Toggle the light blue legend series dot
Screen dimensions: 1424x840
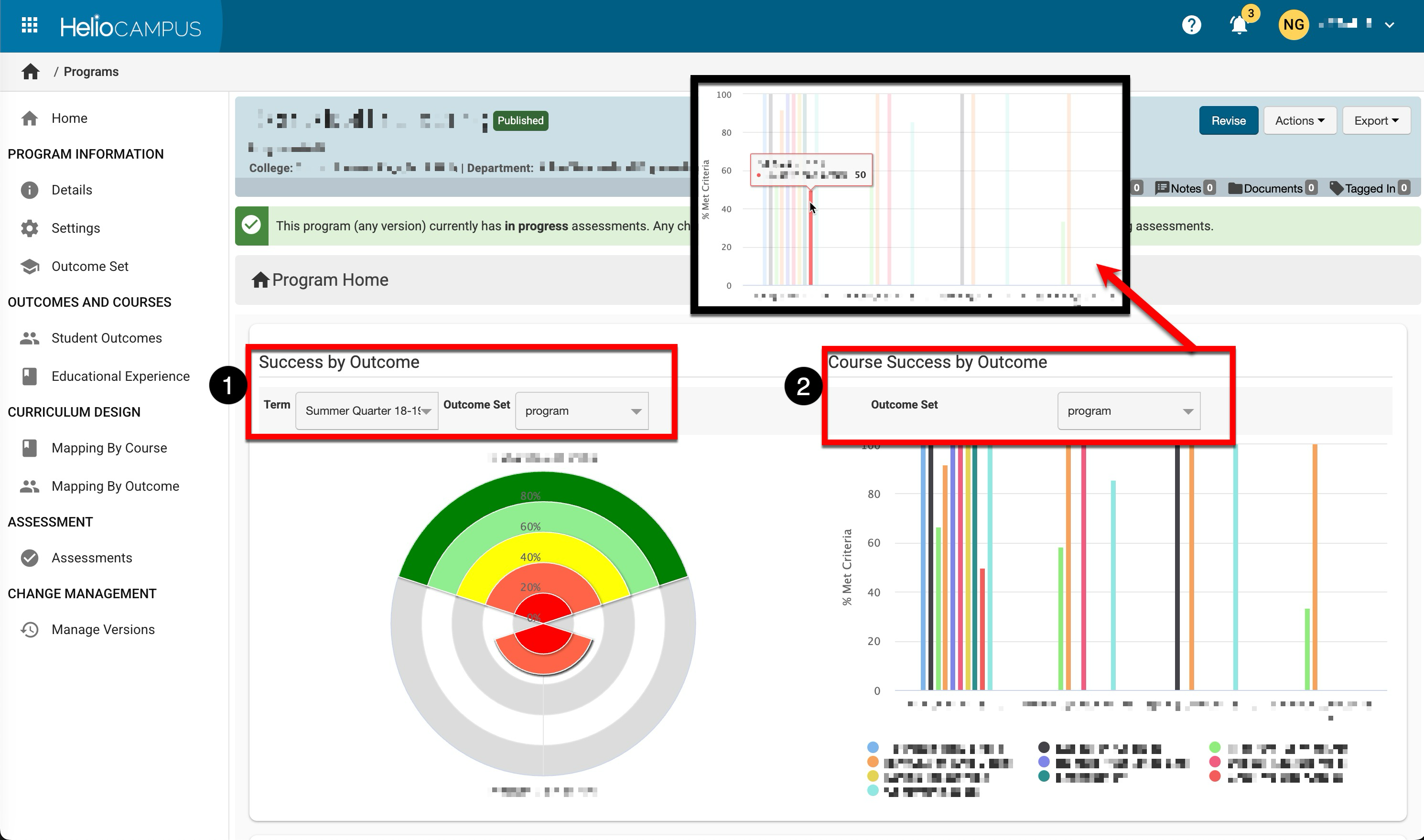coord(873,747)
